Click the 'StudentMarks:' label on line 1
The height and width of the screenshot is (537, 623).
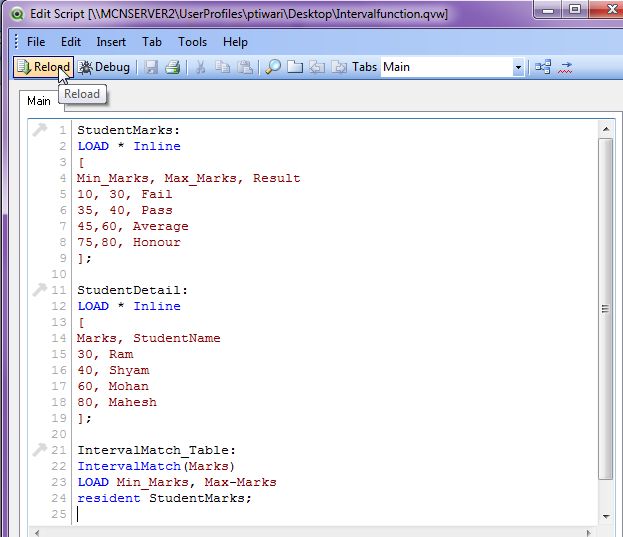click(x=129, y=130)
